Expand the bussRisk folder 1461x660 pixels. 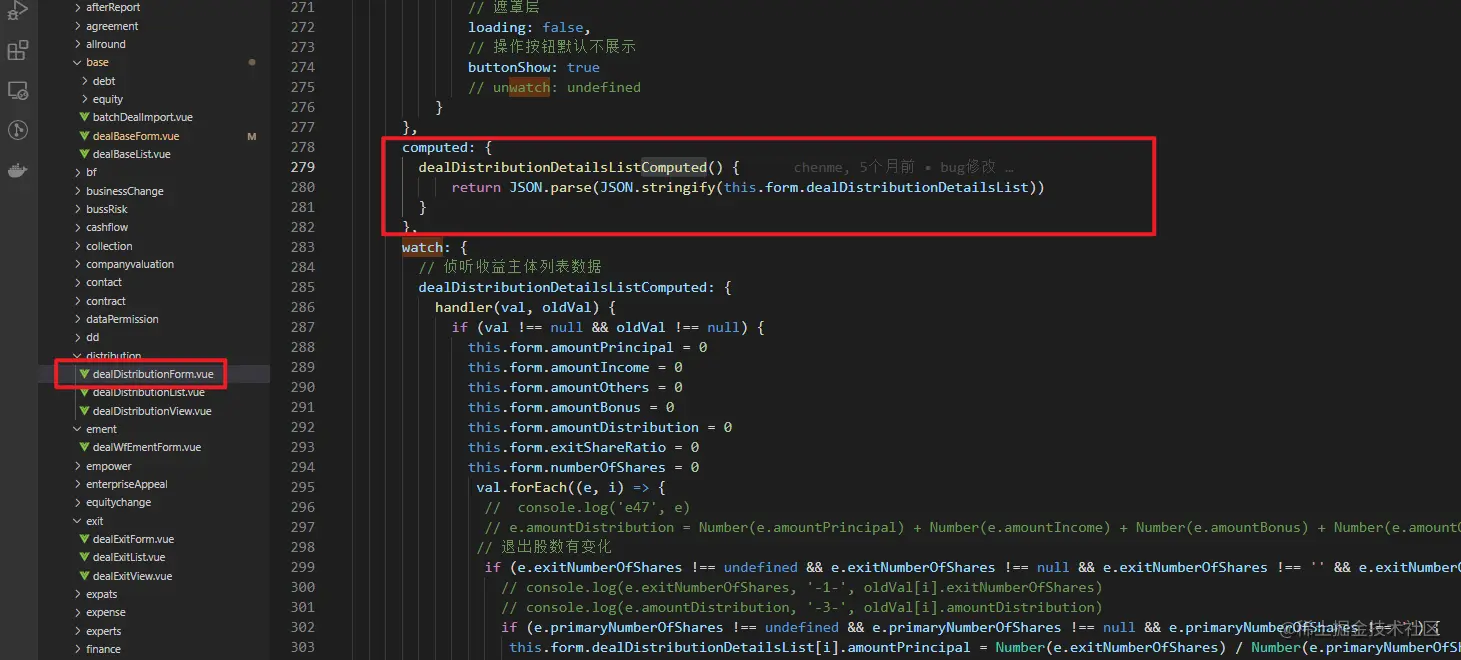coord(106,209)
